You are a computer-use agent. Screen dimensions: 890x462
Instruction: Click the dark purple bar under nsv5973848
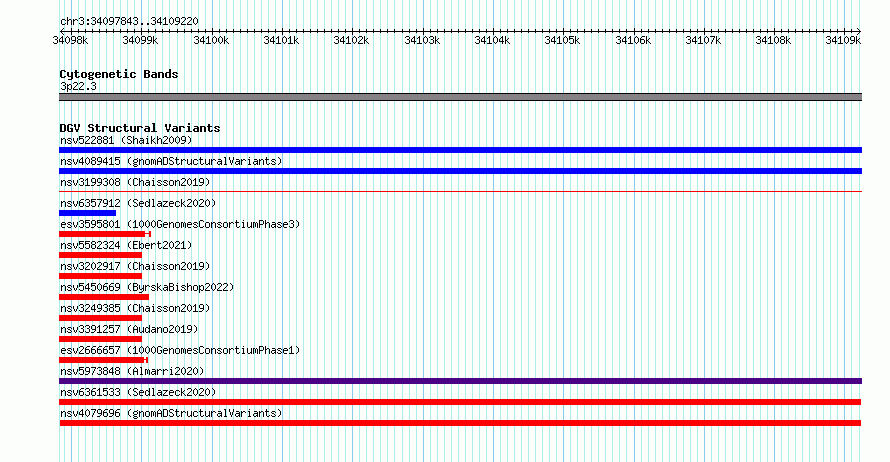(460, 381)
